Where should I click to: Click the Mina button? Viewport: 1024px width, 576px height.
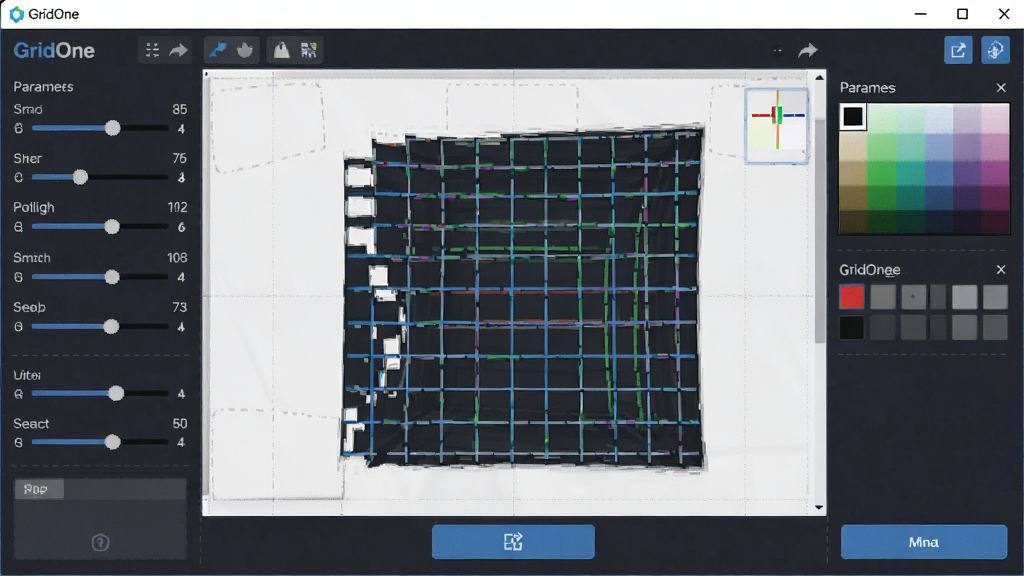(923, 542)
